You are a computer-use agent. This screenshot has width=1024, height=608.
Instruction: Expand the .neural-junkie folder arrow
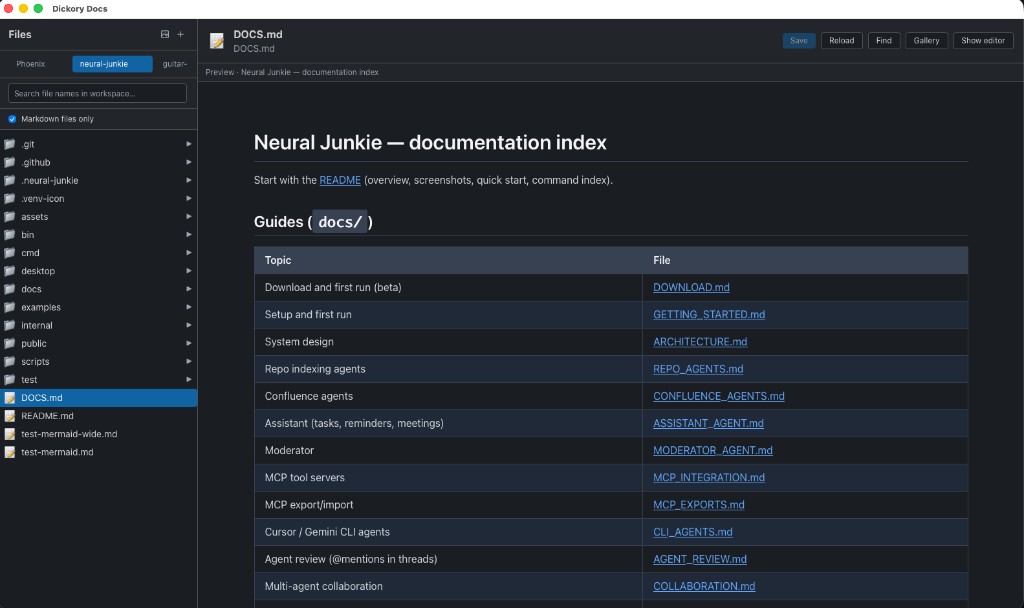point(189,180)
